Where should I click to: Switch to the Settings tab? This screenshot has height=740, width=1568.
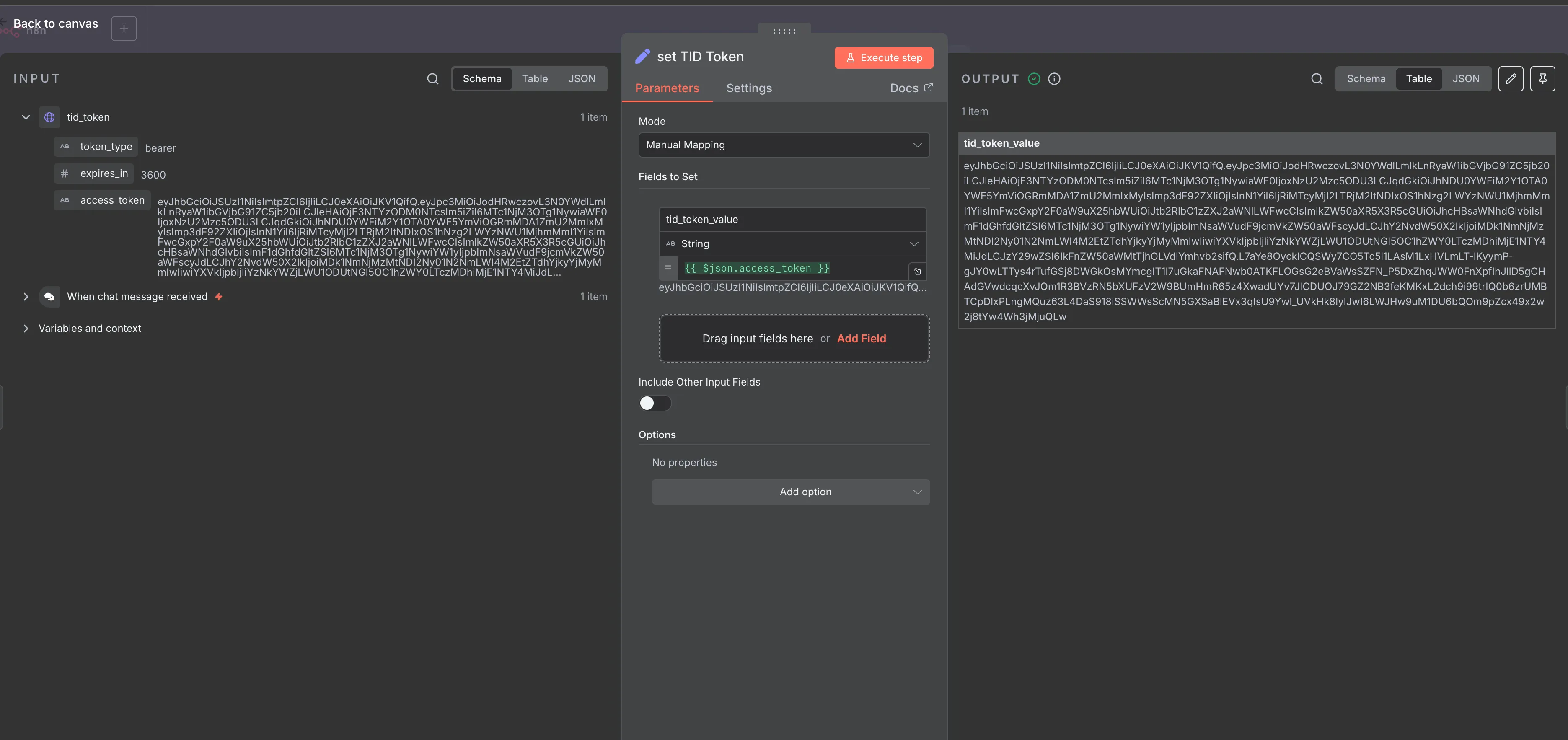click(749, 88)
